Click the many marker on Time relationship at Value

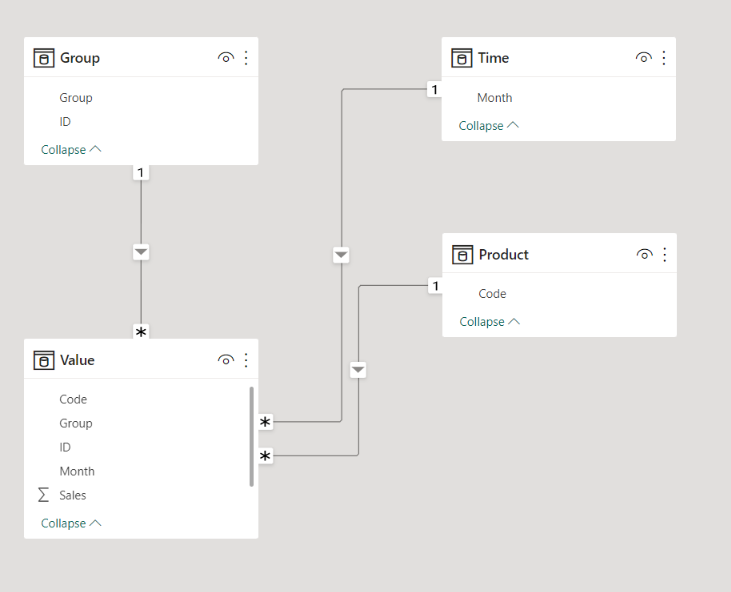(265, 422)
